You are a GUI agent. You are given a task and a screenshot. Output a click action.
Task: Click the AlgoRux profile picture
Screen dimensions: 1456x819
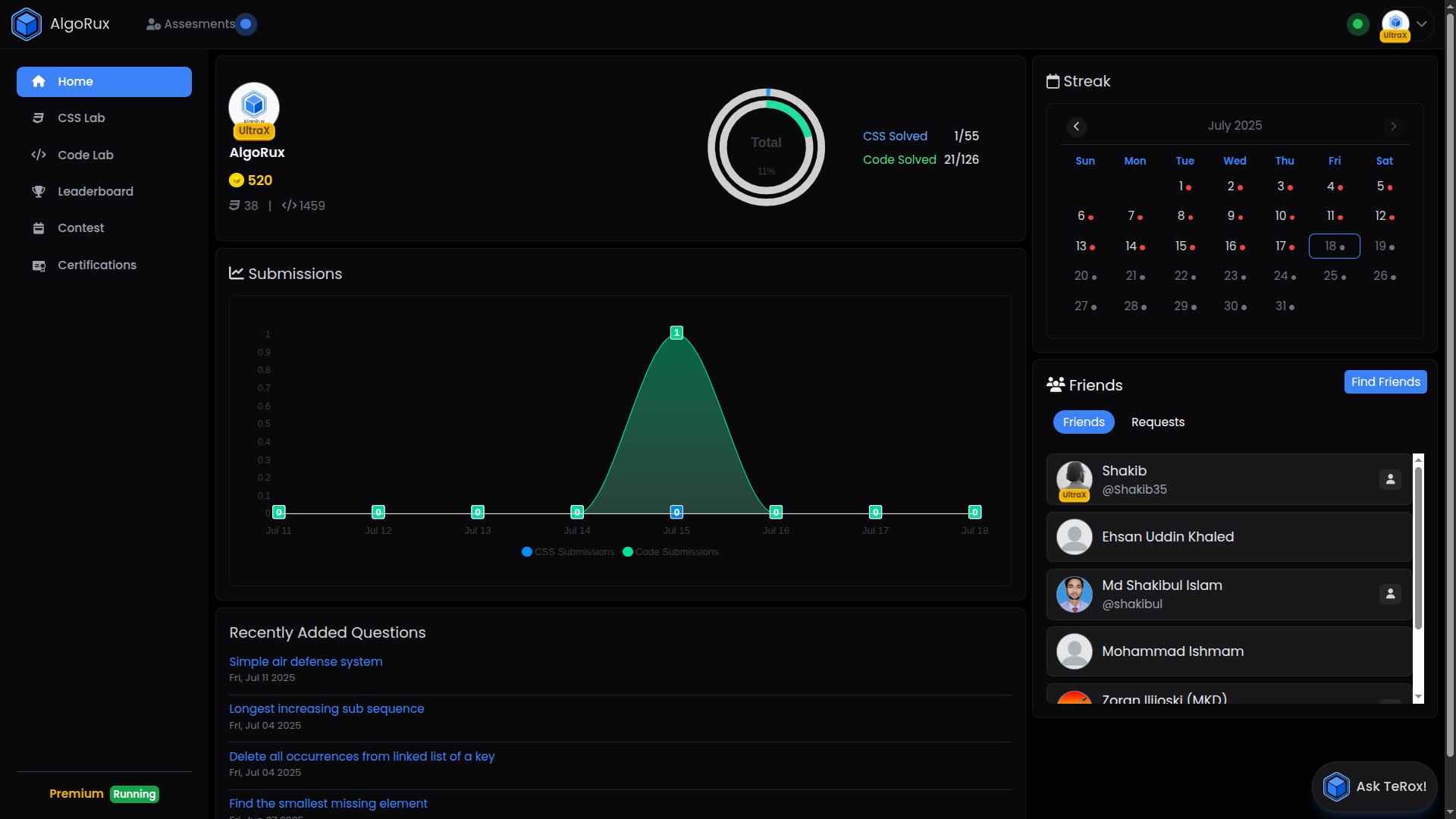pos(254,106)
